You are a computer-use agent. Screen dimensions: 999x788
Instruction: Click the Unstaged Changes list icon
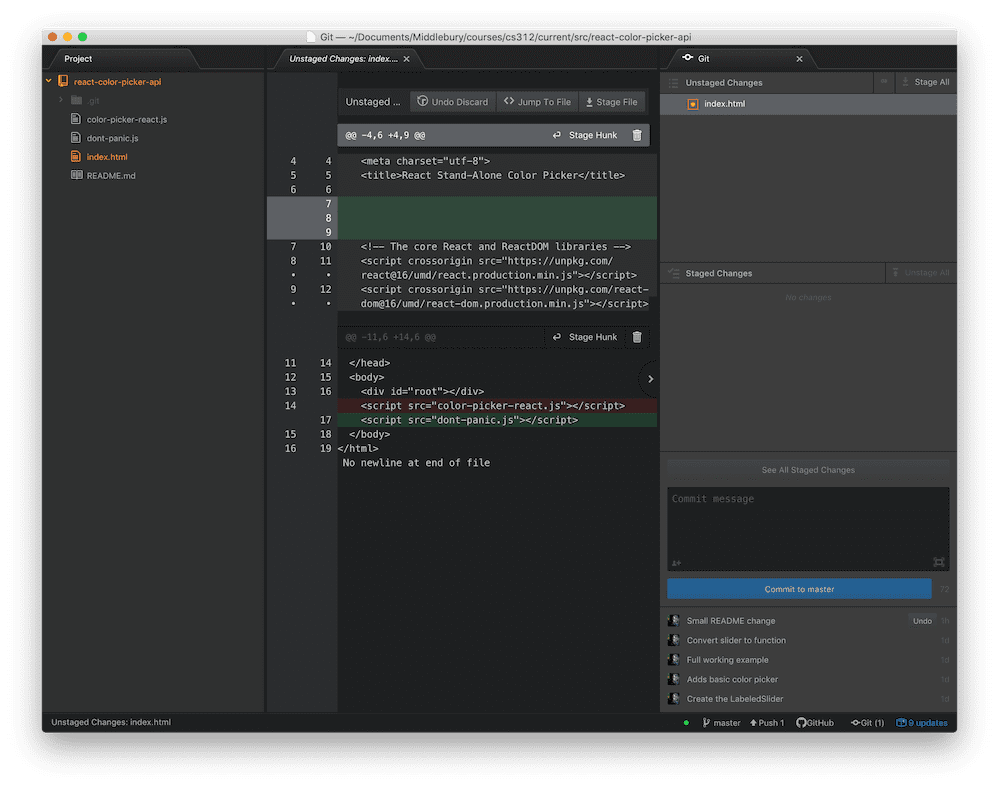(673, 83)
